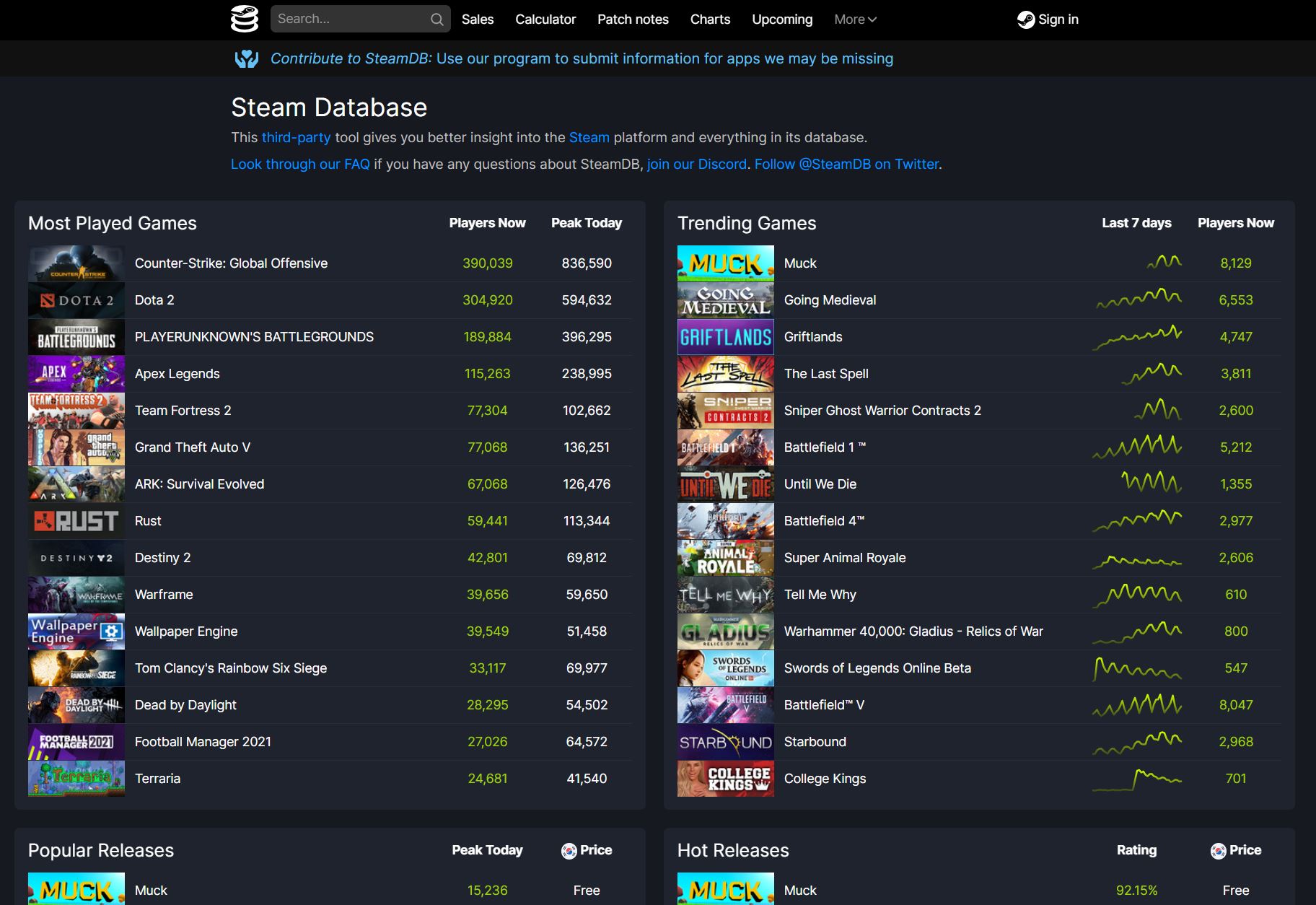
Task: Open the Muck thumbnail in Trending Games
Action: click(726, 263)
